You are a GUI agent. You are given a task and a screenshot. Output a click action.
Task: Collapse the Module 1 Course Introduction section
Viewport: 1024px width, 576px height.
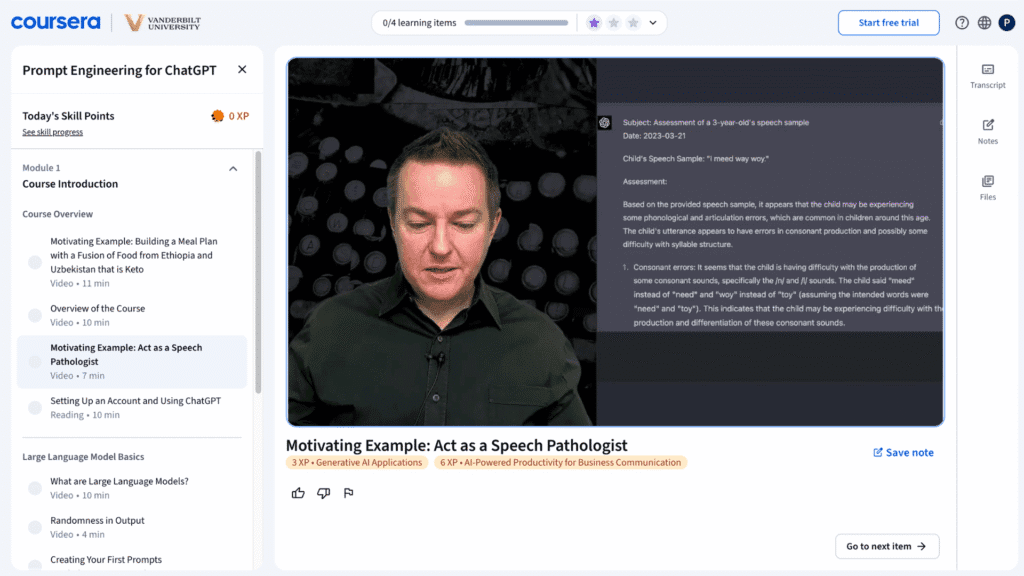pos(233,168)
